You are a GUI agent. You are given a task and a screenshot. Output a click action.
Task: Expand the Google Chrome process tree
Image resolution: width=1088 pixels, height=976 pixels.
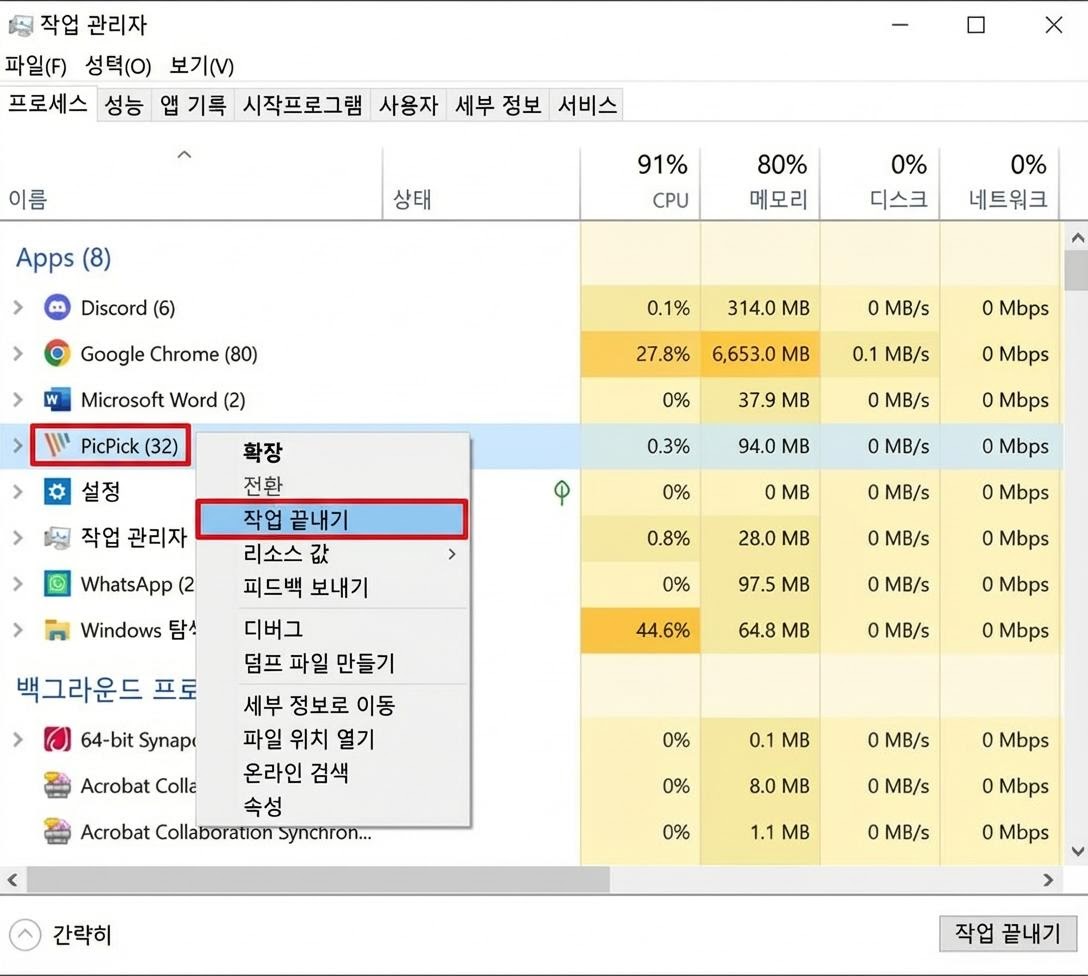click(x=17, y=354)
